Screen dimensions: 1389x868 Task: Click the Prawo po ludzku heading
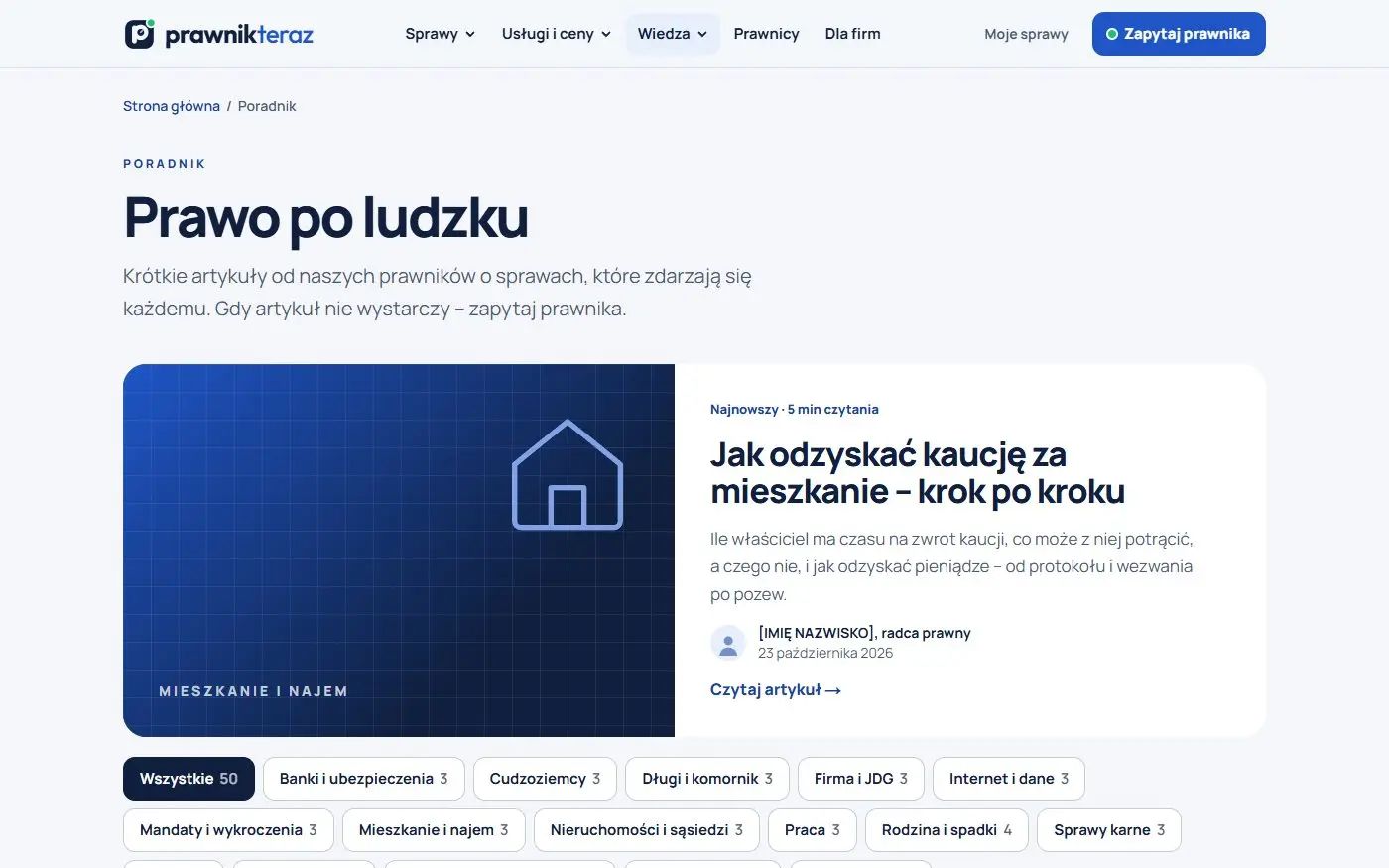[x=325, y=218]
